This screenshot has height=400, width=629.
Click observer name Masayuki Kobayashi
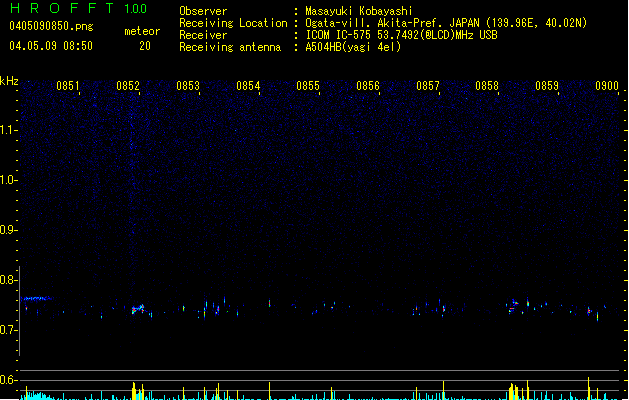point(359,11)
